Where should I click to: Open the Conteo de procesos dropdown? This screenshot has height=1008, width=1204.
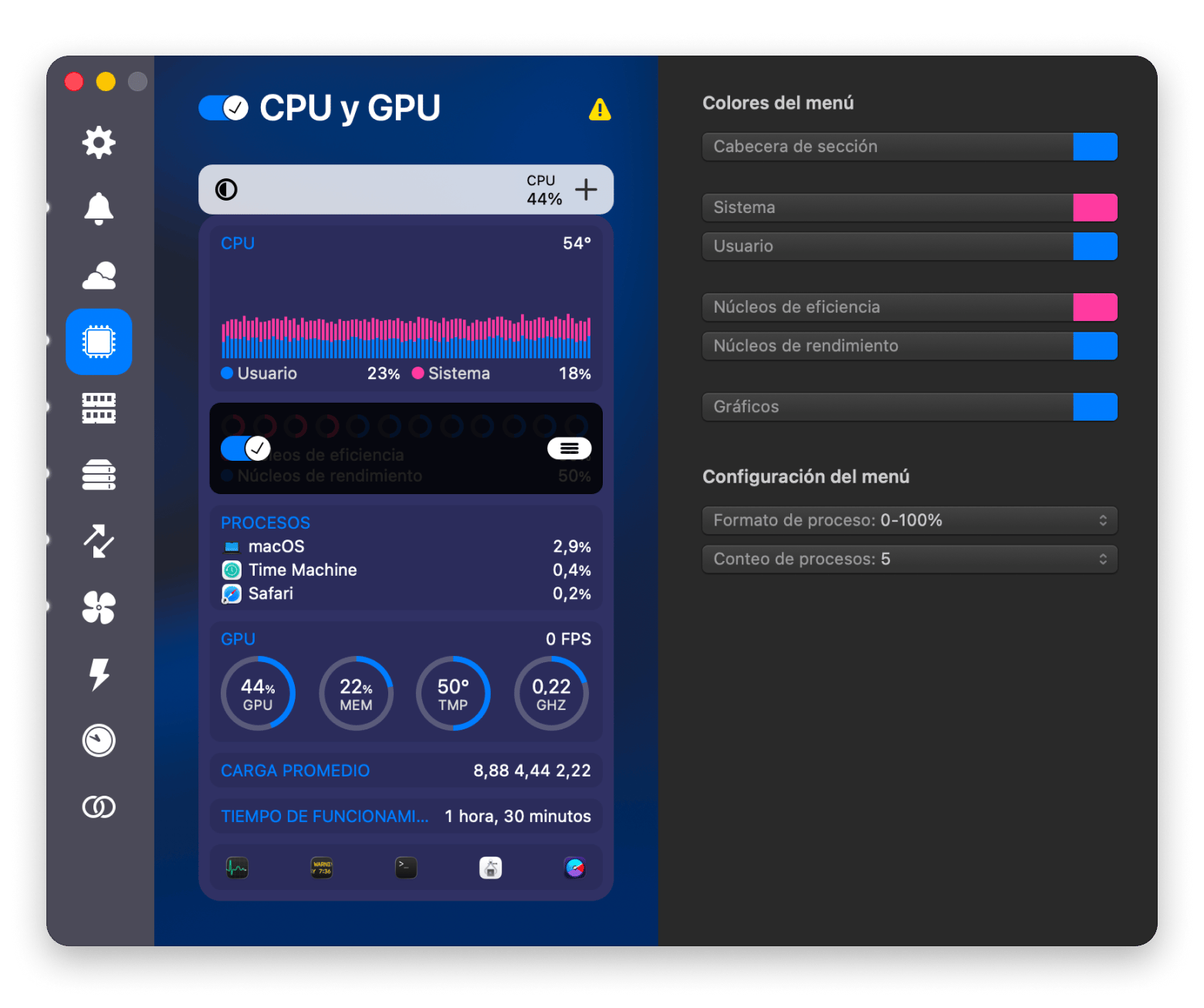click(910, 559)
